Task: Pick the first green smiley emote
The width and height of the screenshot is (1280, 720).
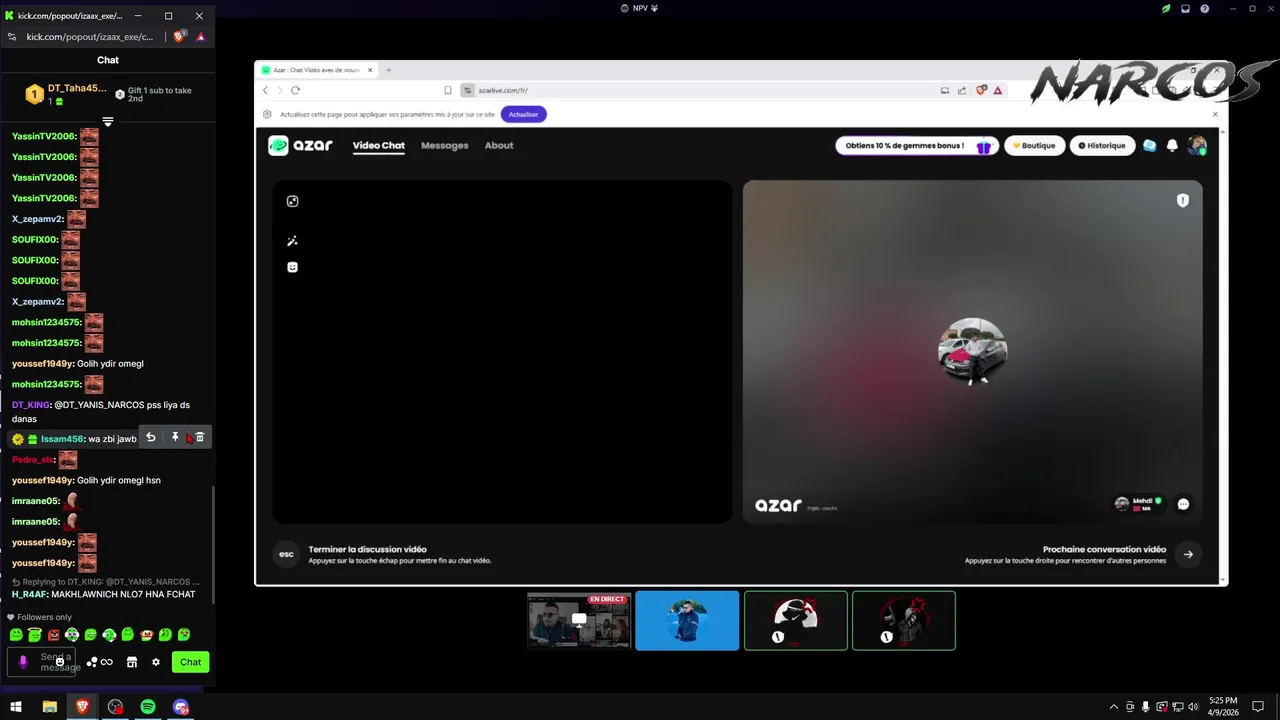Action: 16,635
